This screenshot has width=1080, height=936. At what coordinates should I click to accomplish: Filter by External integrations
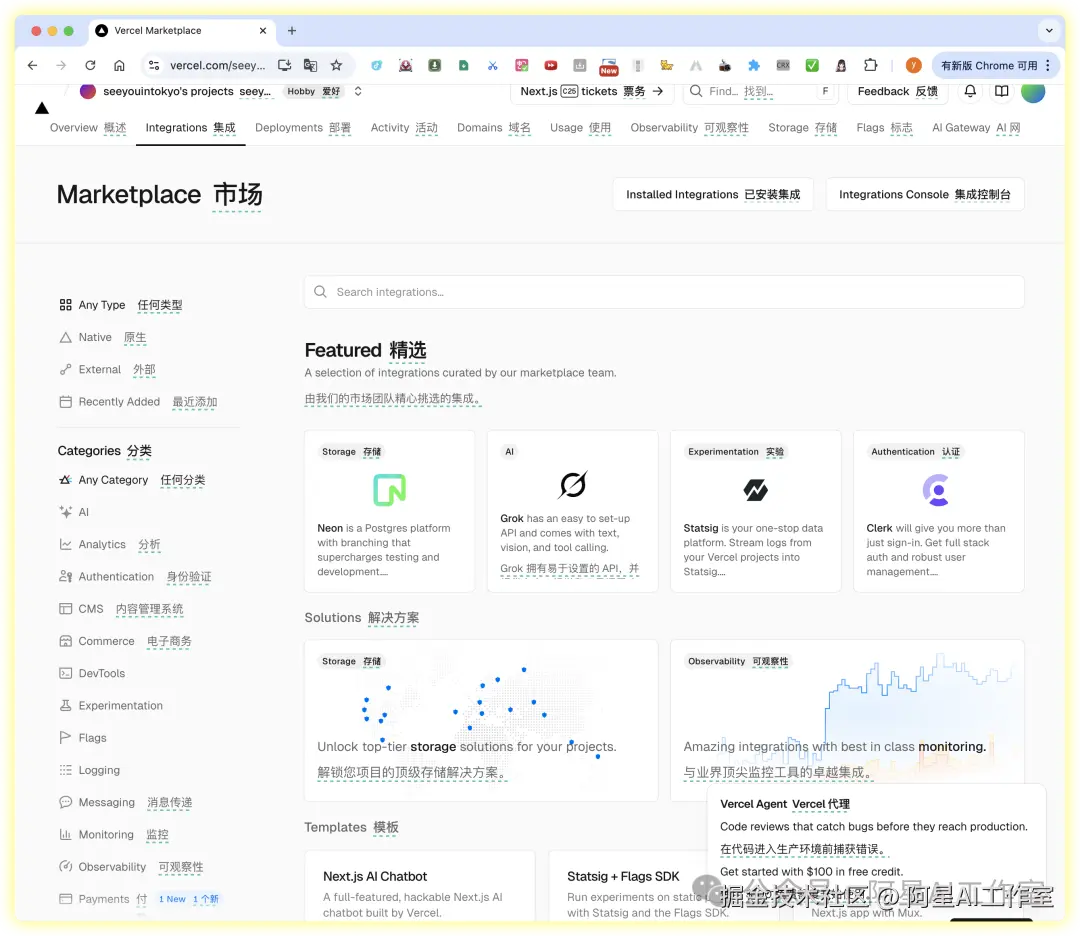pos(107,370)
